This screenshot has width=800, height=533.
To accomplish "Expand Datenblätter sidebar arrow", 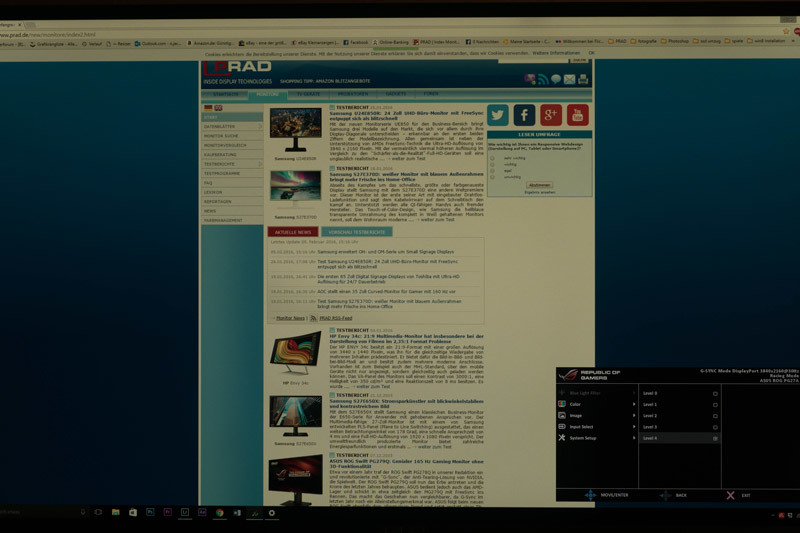I will 260,126.
